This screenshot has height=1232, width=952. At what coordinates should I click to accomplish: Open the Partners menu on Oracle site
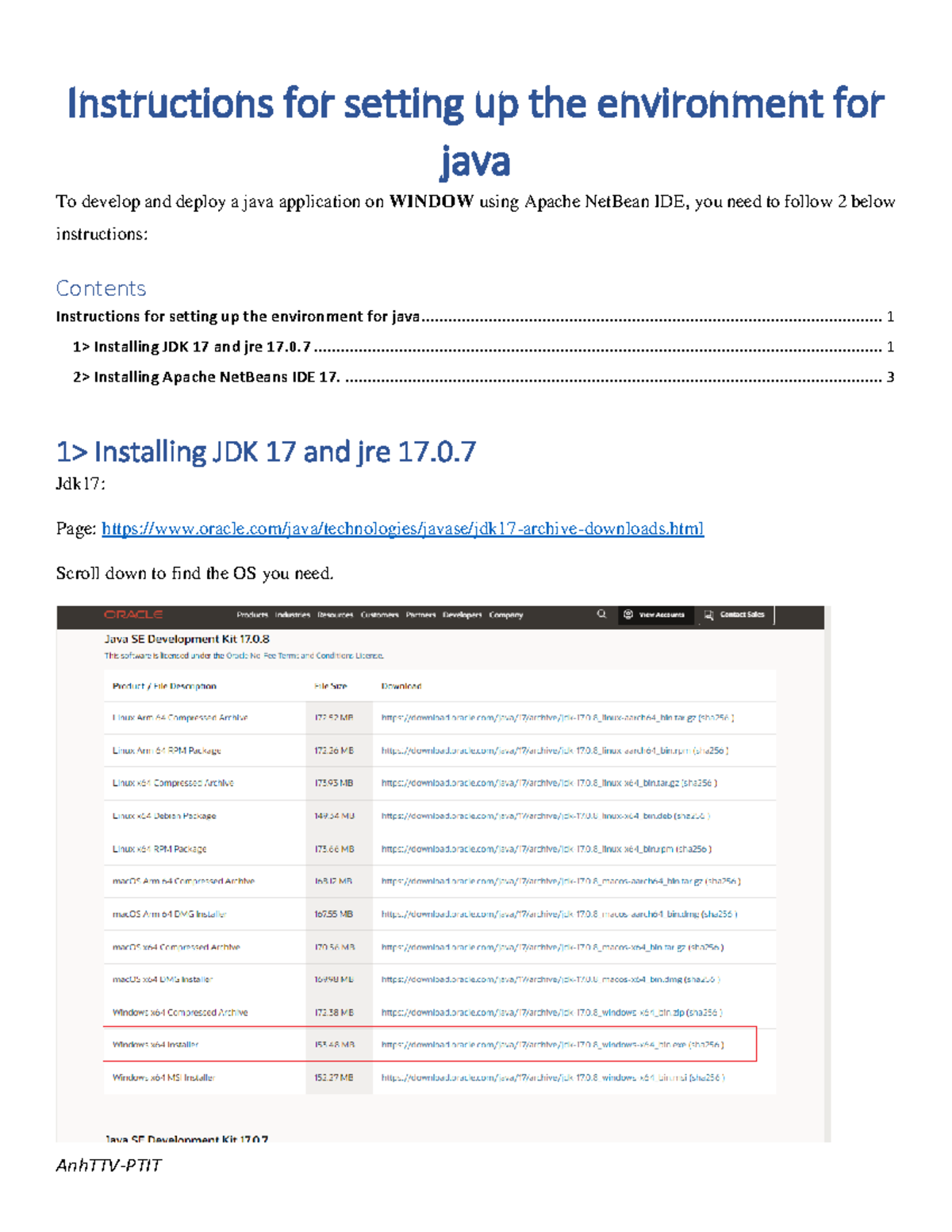[421, 615]
